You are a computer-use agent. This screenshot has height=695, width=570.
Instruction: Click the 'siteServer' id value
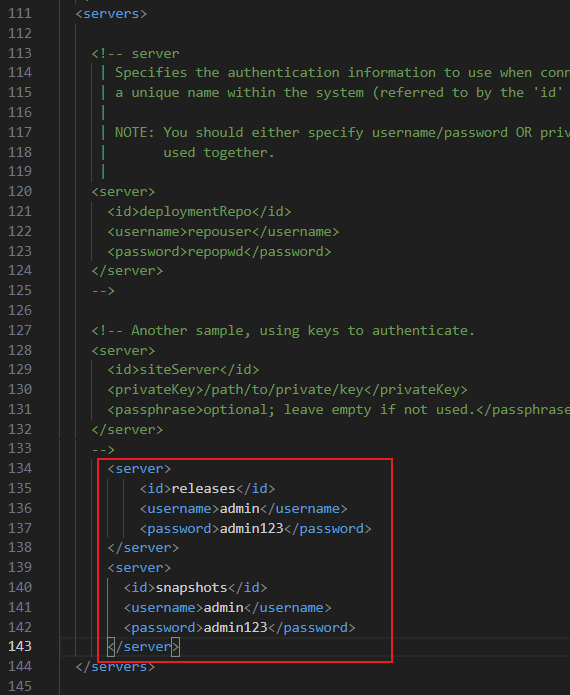tap(180, 370)
